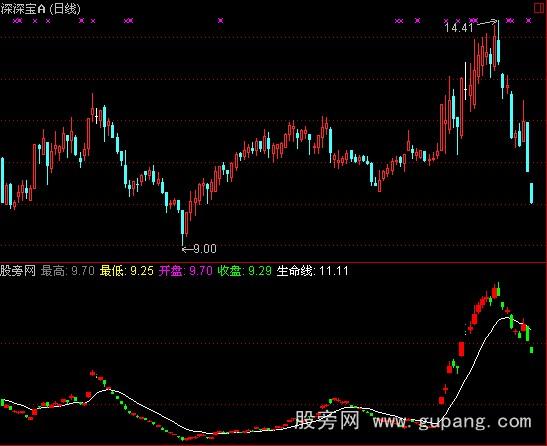Viewport: 547px width, 446px height.
Task: Click the red window icon at top right
Action: [x=539, y=8]
